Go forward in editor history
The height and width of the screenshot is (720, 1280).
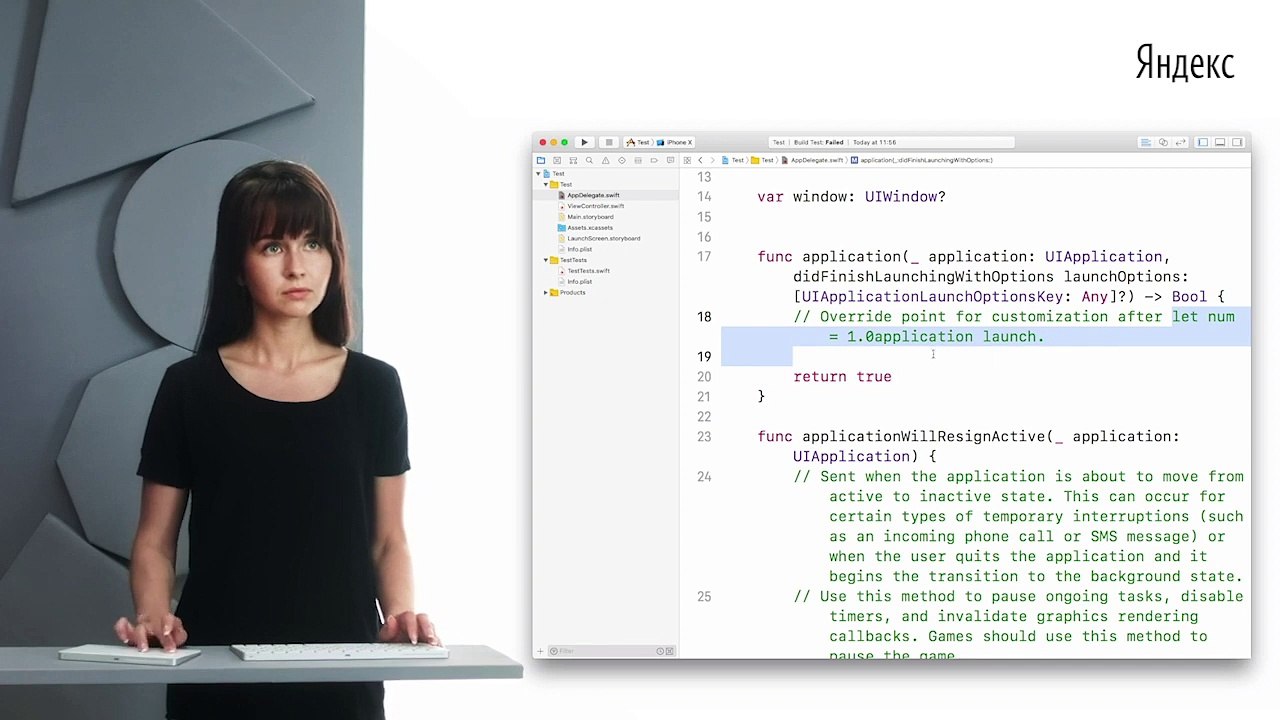tap(713, 160)
